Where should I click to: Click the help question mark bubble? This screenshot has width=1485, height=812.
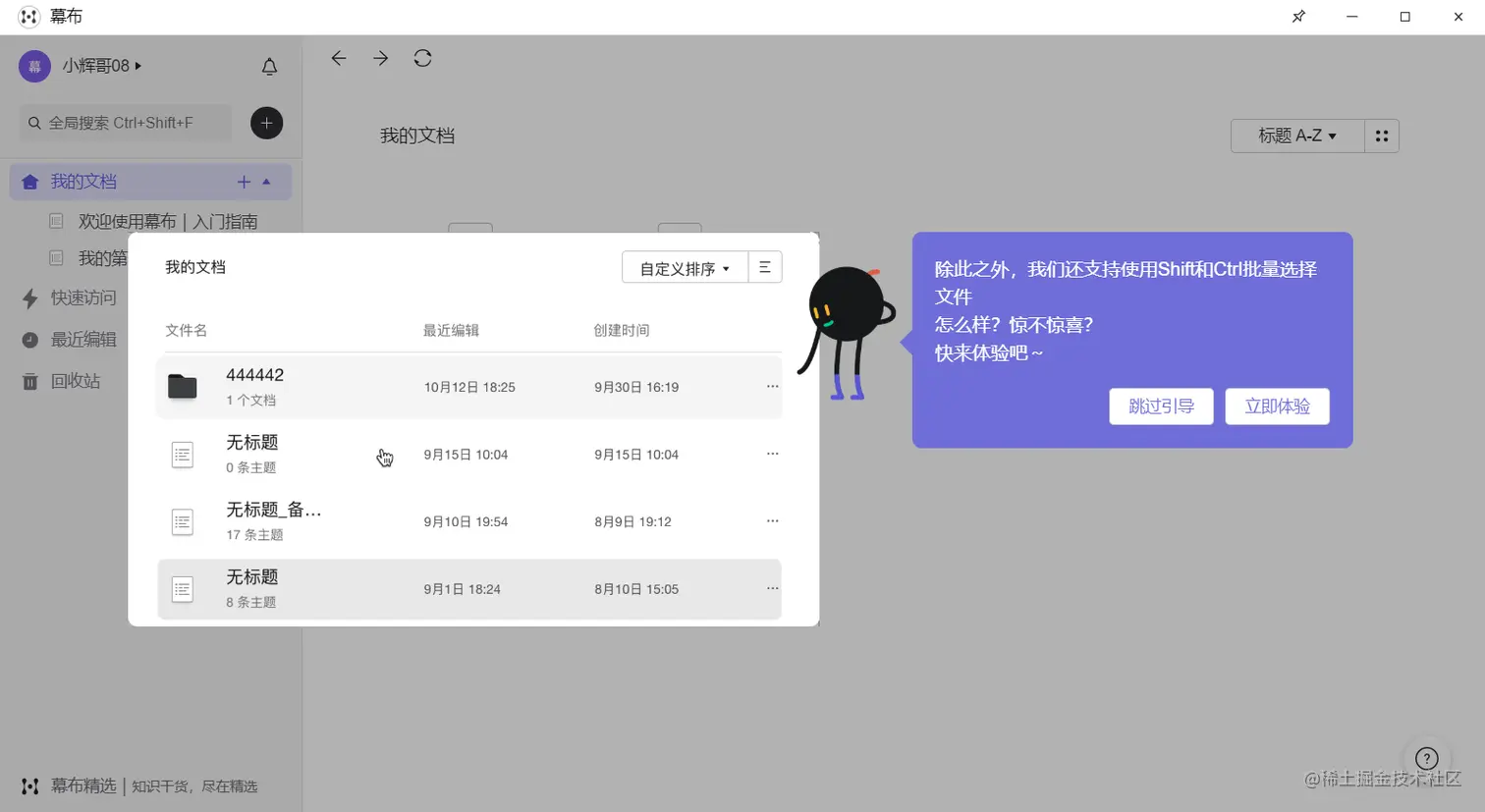tap(1426, 758)
